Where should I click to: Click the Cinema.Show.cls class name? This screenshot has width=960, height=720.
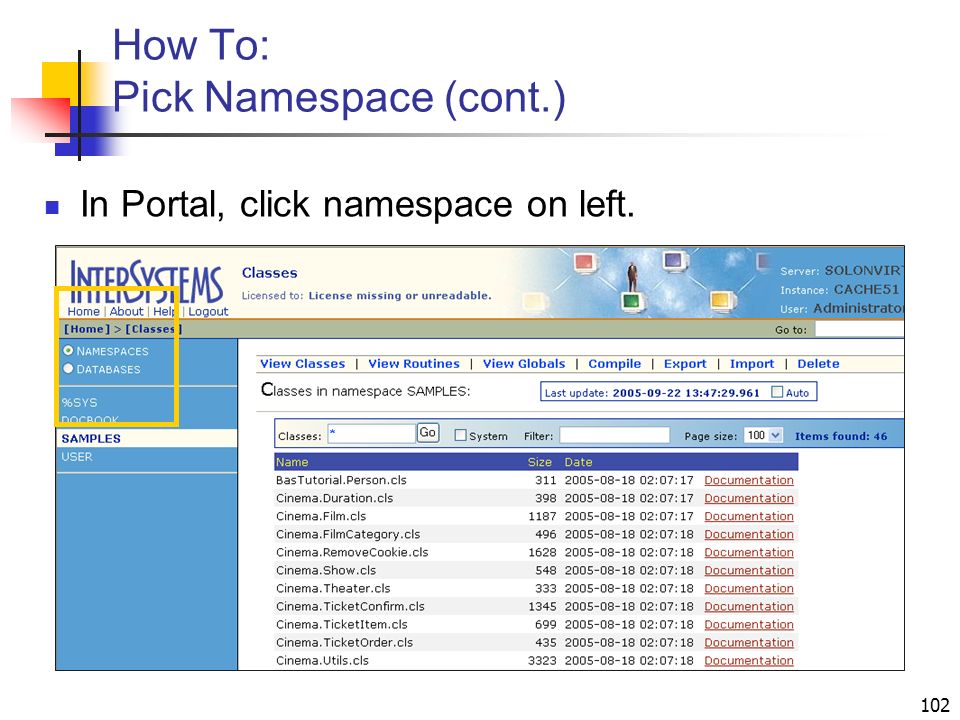click(326, 571)
